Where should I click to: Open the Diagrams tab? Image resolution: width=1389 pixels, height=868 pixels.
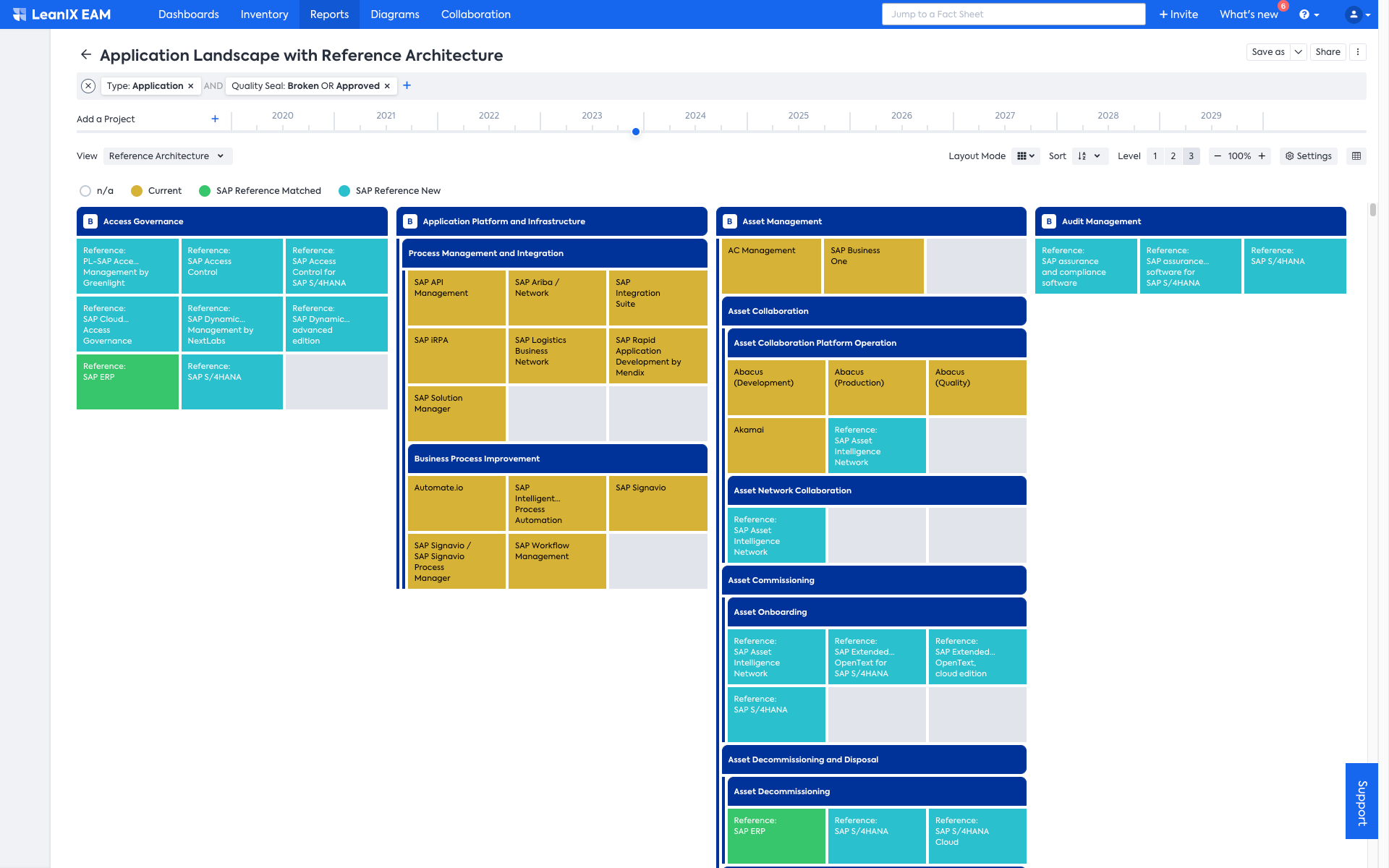395,14
